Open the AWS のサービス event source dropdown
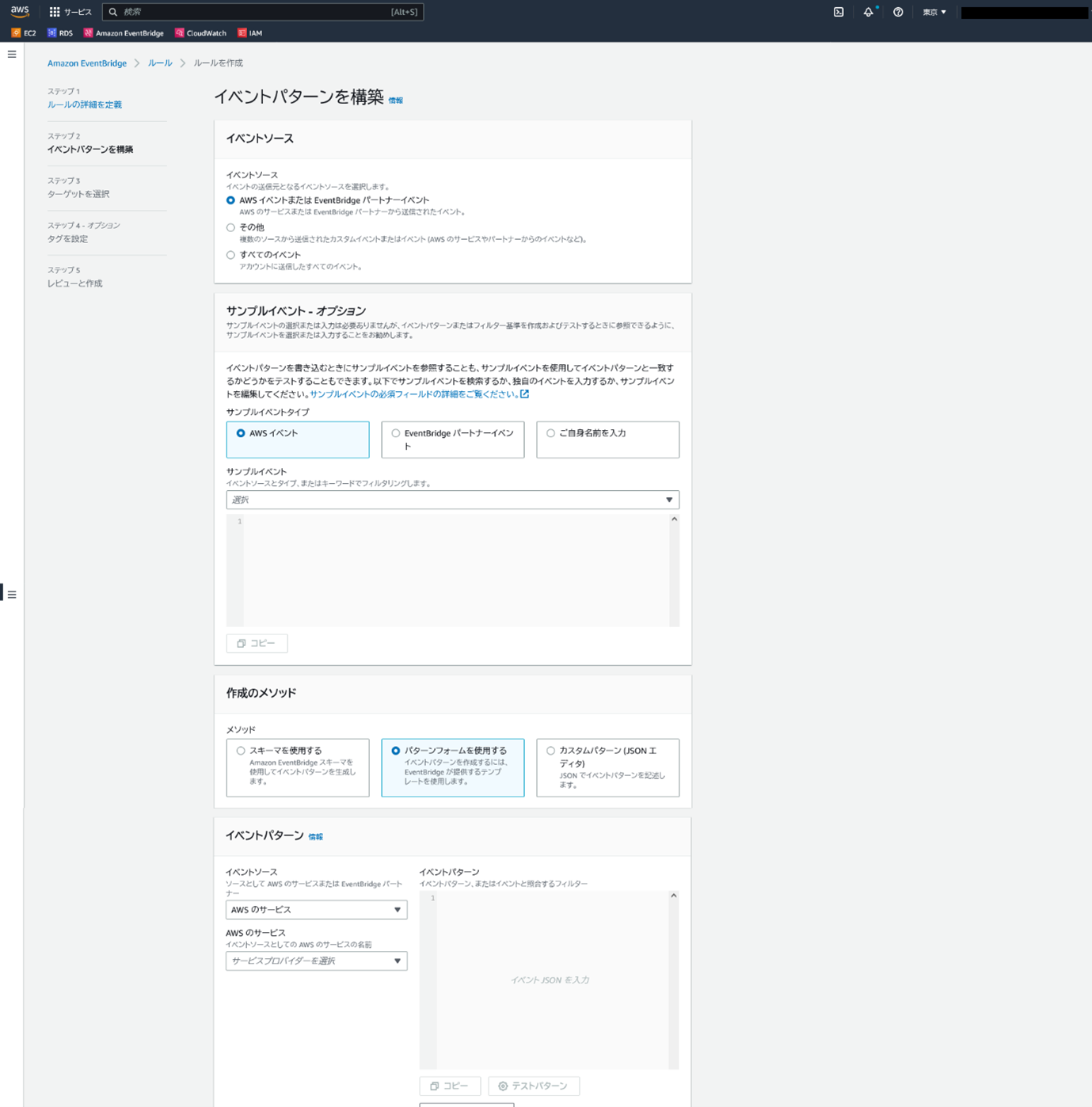The height and width of the screenshot is (1107, 1092). 316,910
